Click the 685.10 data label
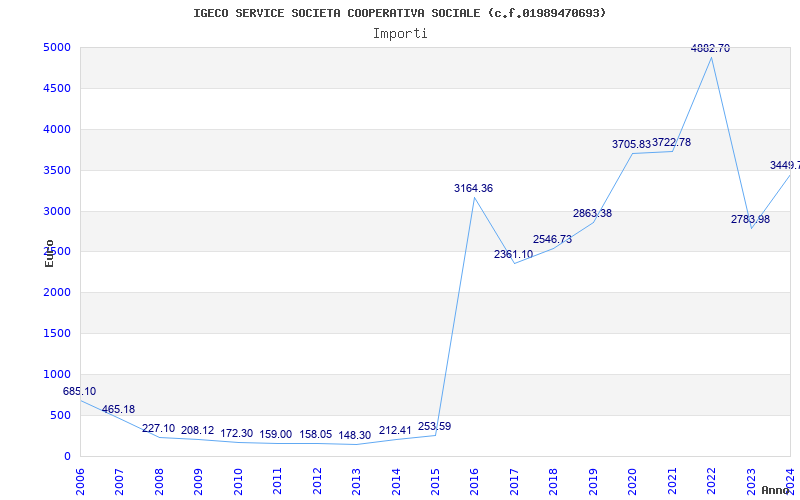This screenshot has height=500, width=800. tap(79, 391)
